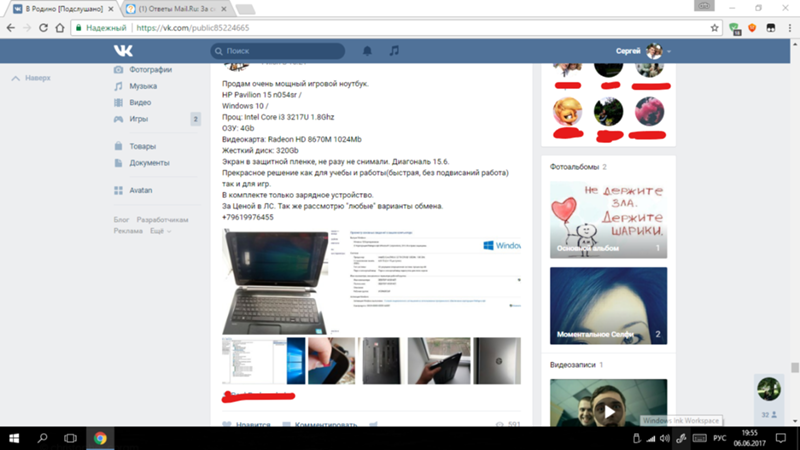The width and height of the screenshot is (800, 450).
Task: Click the Chrome taskbar icon
Action: point(100,438)
